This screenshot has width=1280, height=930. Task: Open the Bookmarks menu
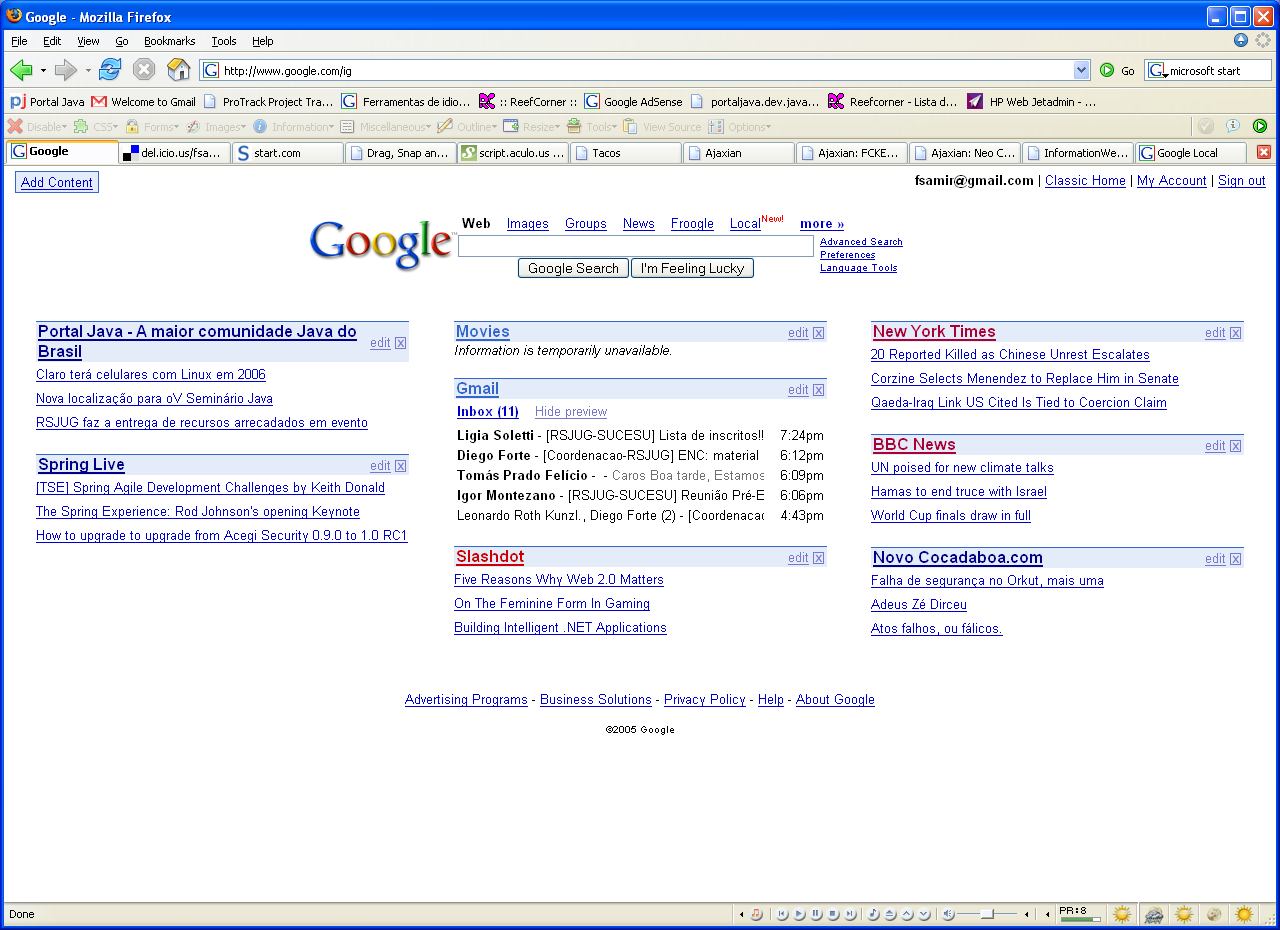tap(169, 41)
